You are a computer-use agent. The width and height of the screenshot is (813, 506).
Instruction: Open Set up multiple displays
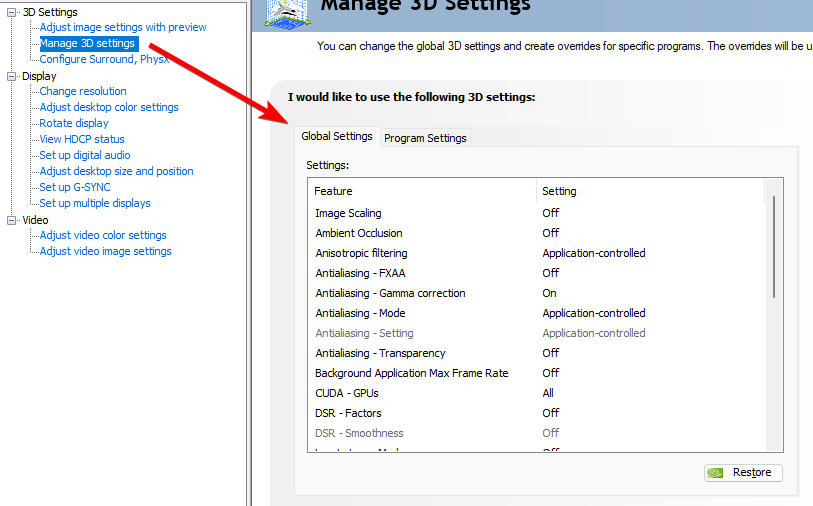(x=95, y=204)
